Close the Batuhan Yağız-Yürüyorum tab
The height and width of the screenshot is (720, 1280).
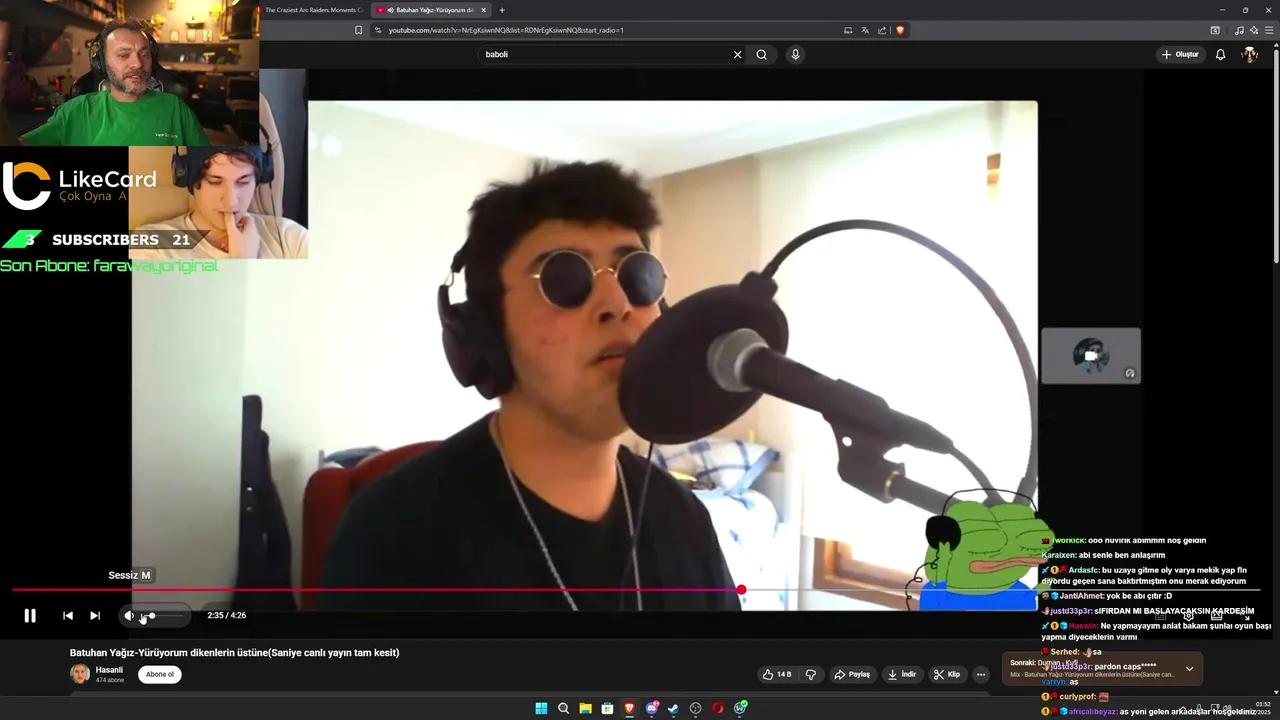484,10
